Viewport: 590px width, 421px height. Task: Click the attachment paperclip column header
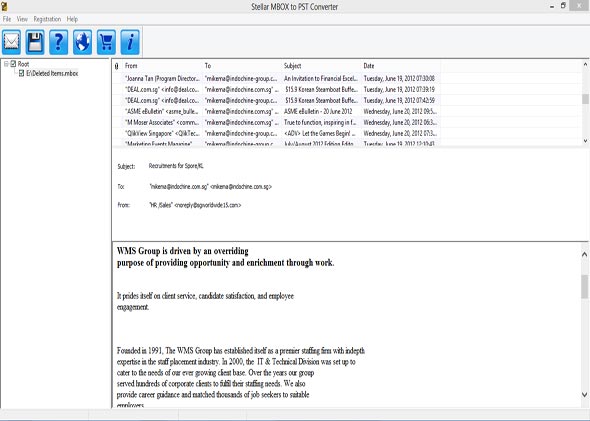(x=117, y=66)
